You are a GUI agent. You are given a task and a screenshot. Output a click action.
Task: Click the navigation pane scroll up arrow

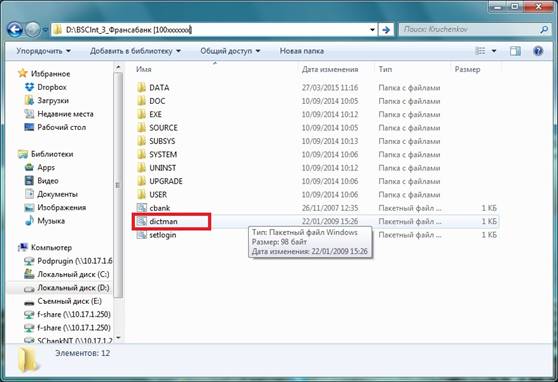(x=118, y=67)
